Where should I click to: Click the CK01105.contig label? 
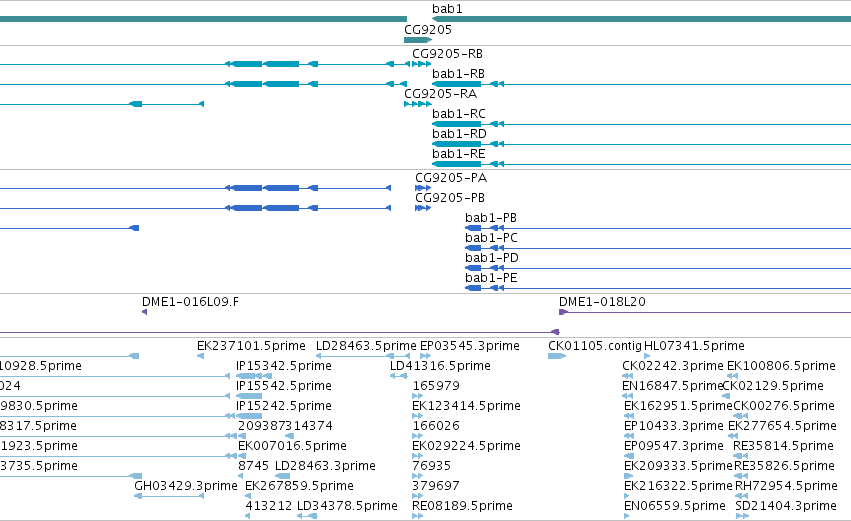(x=595, y=346)
